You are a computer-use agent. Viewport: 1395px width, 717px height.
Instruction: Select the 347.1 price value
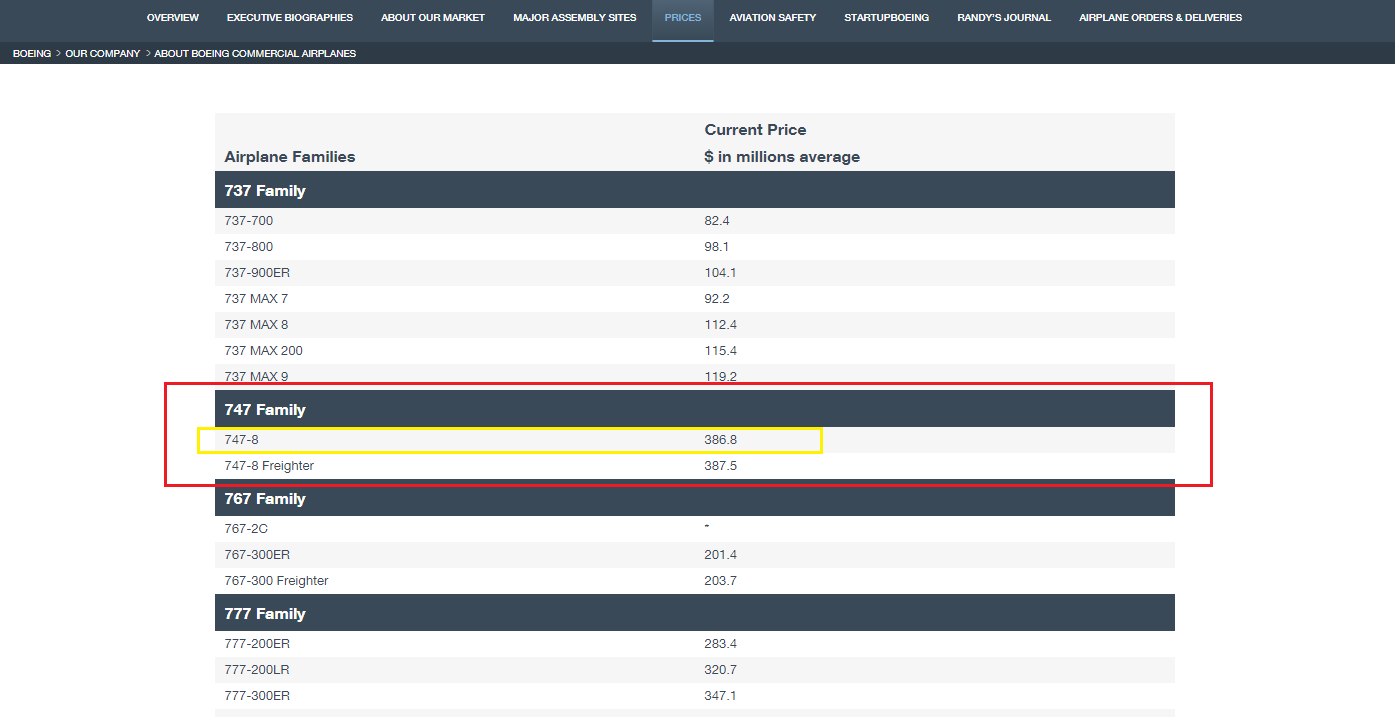(x=721, y=696)
